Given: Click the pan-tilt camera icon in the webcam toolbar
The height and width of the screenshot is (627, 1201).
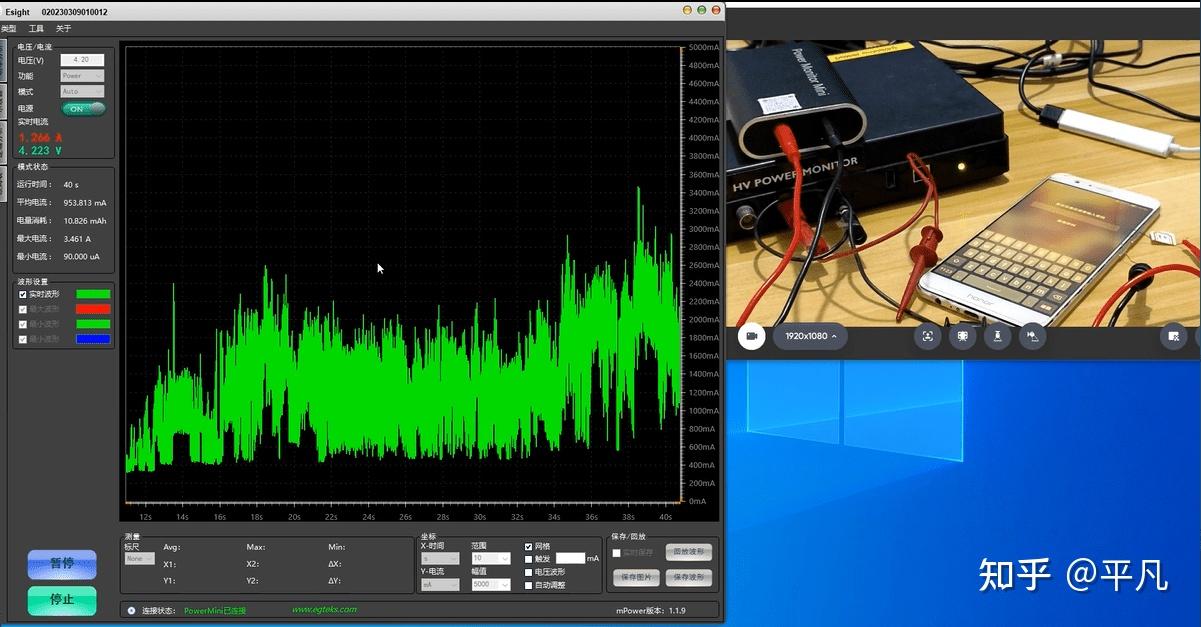Looking at the screenshot, I should pyautogui.click(x=1033, y=337).
